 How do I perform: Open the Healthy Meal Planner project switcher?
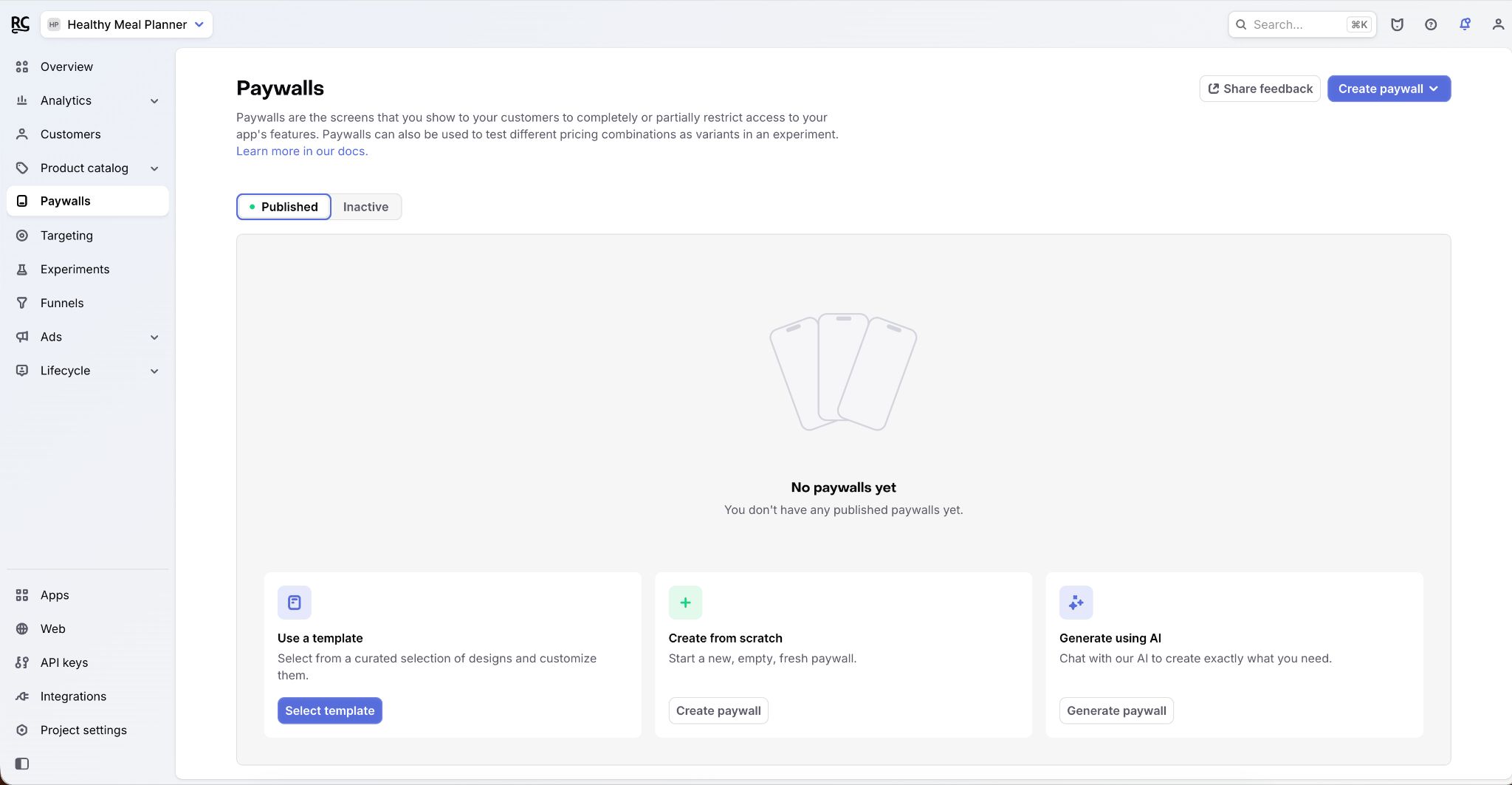[x=126, y=24]
